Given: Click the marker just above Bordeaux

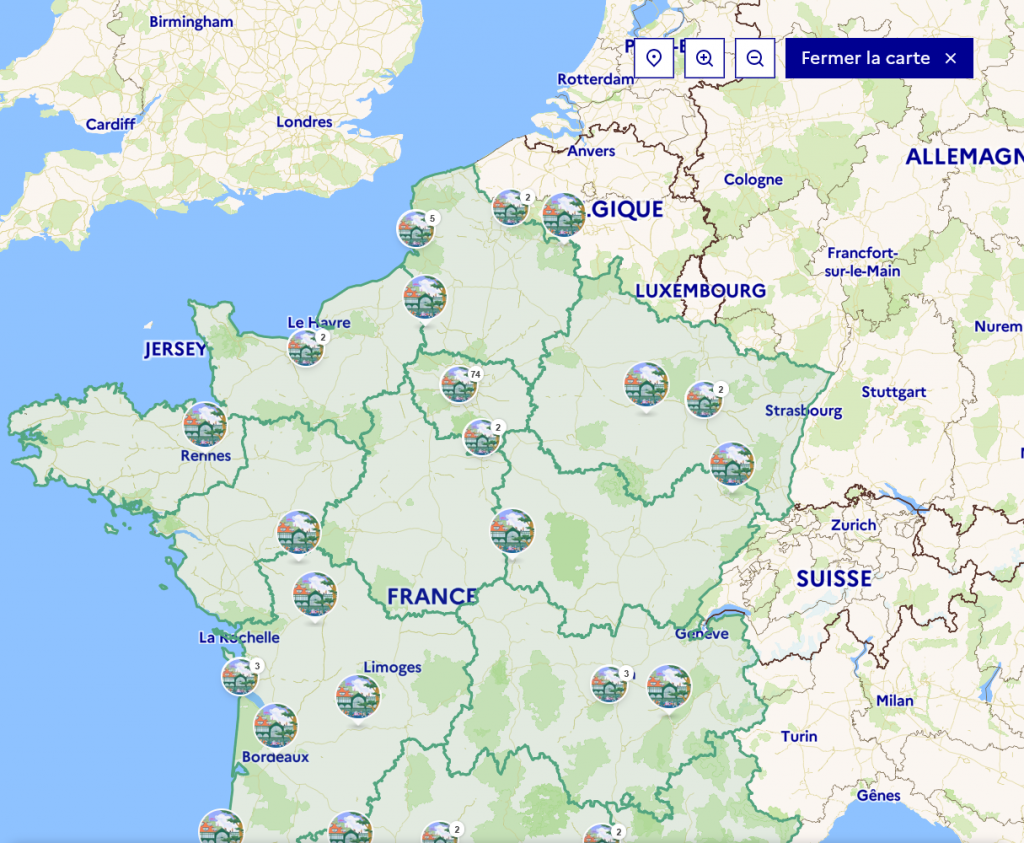Looking at the screenshot, I should 275,726.
